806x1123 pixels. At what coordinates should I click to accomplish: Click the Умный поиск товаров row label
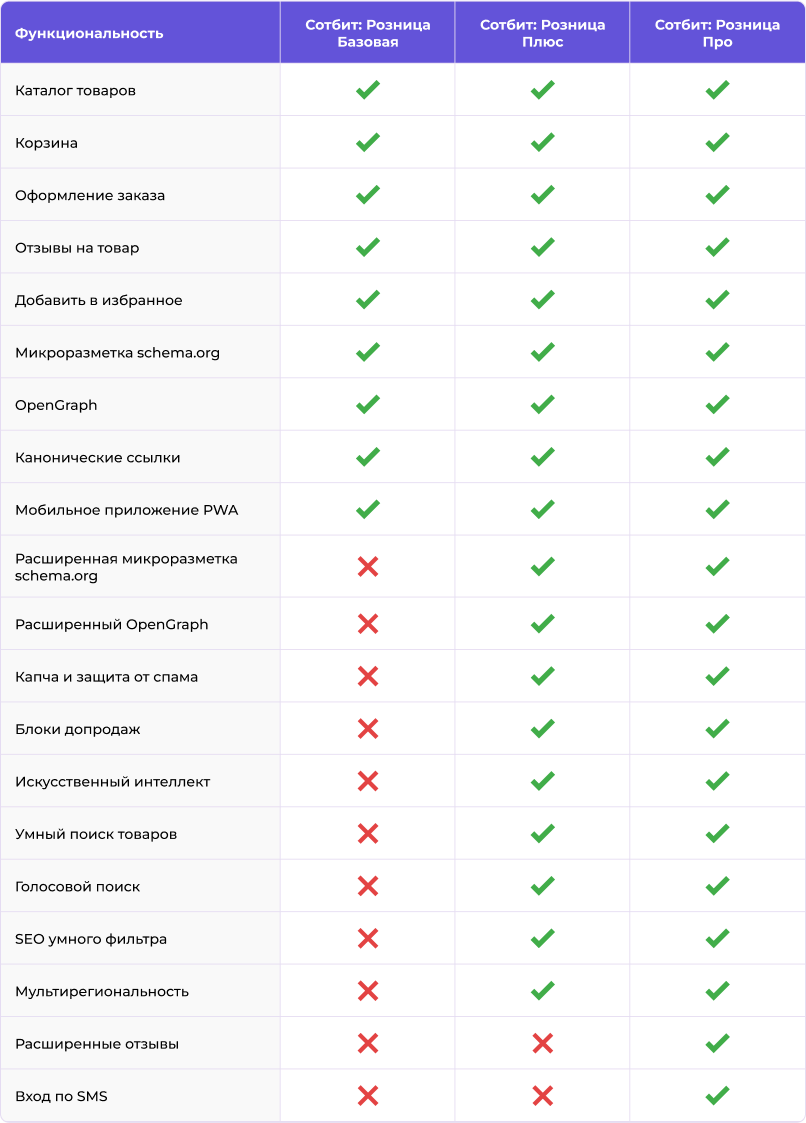click(96, 834)
